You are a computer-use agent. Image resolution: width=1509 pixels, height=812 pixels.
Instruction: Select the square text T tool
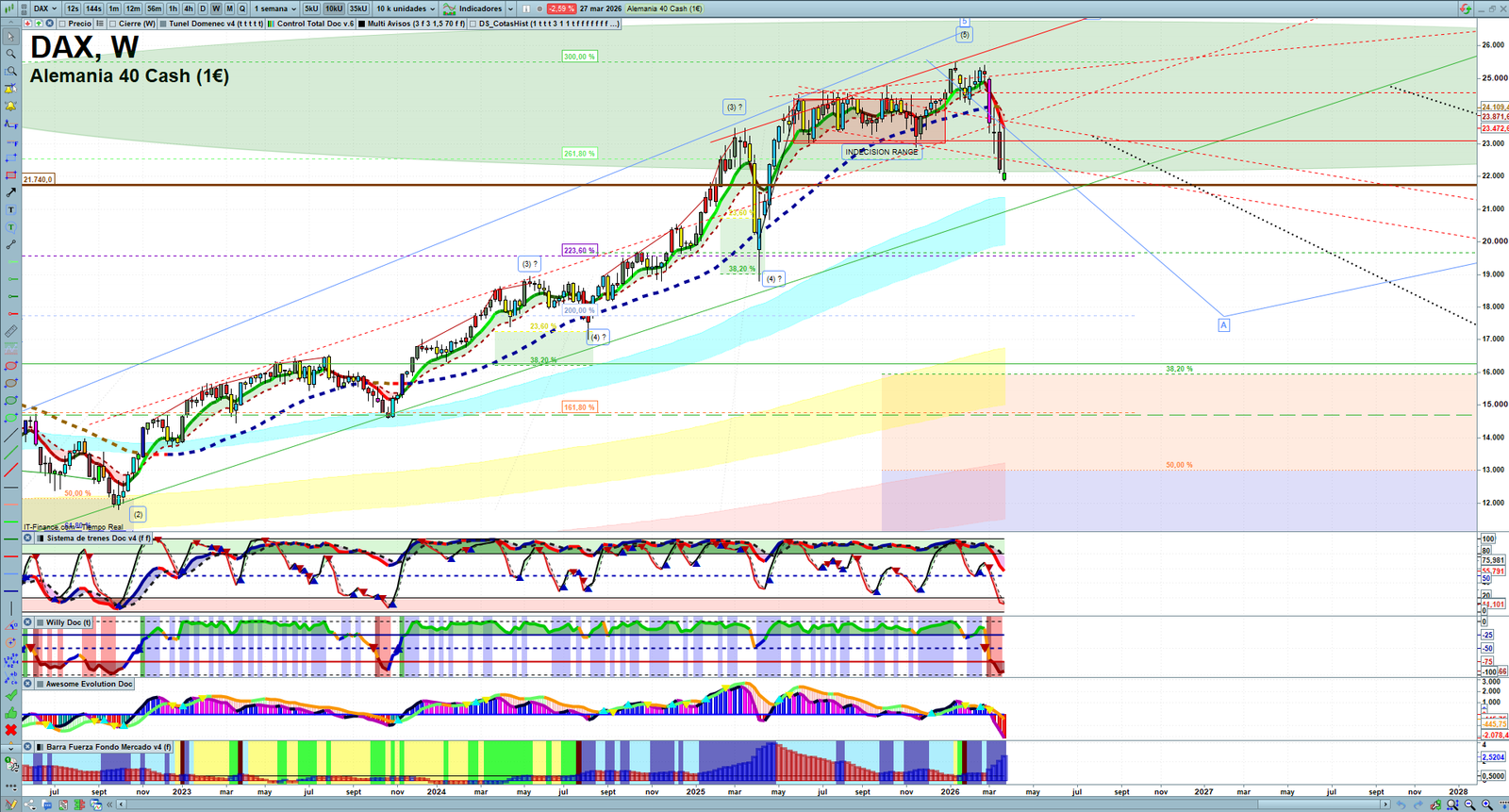10,210
